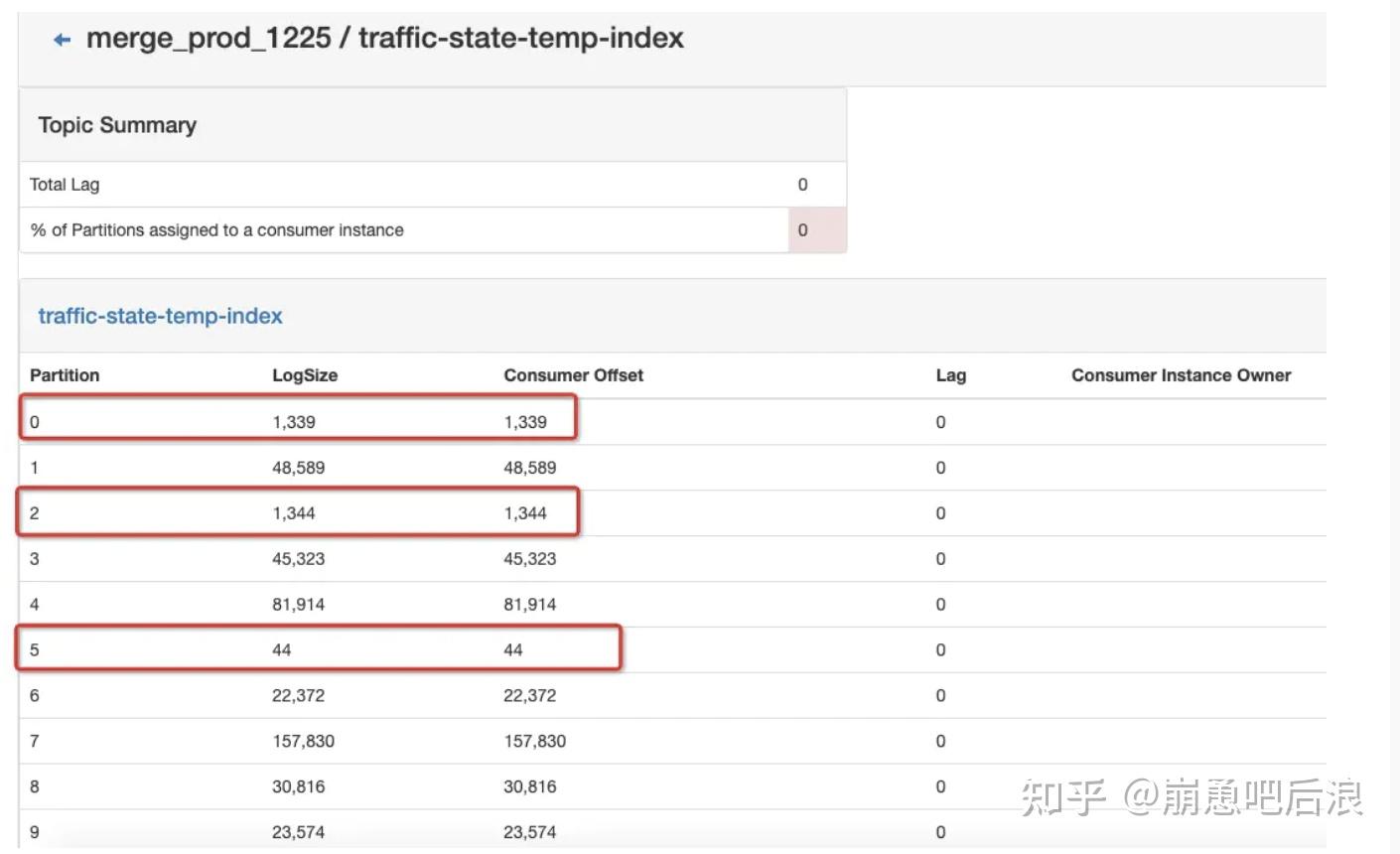Click the Lag column header

[x=950, y=375]
